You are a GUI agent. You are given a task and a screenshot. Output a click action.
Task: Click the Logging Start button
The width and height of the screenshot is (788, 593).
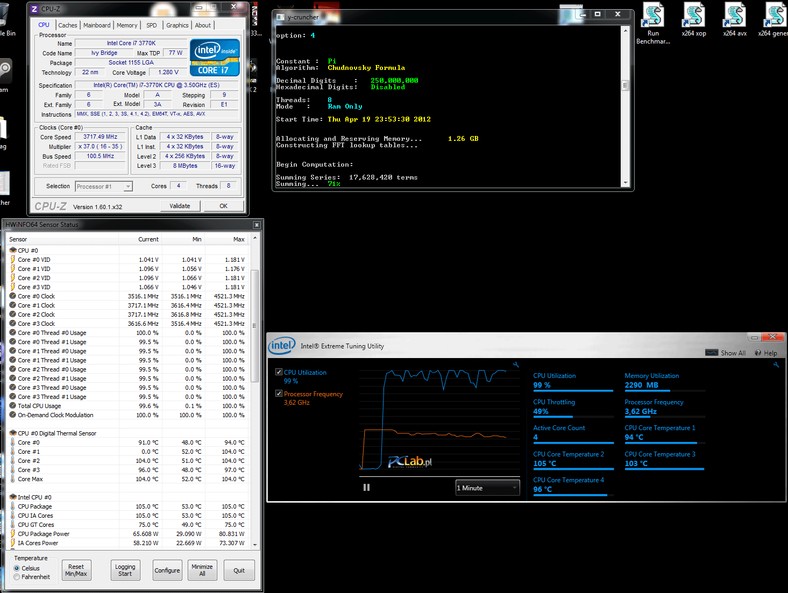[125, 570]
